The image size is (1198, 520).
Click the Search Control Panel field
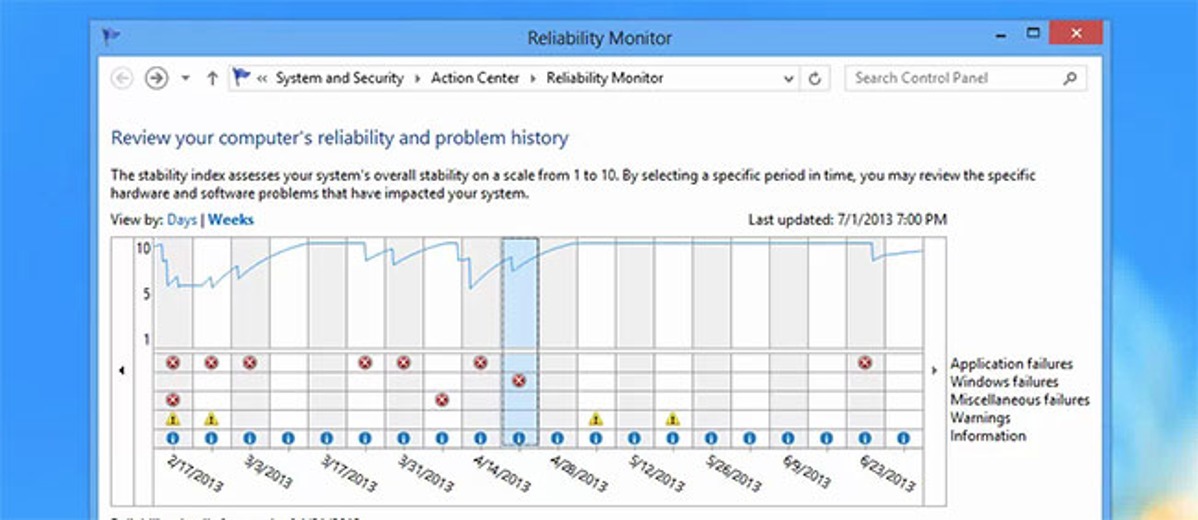tap(966, 78)
